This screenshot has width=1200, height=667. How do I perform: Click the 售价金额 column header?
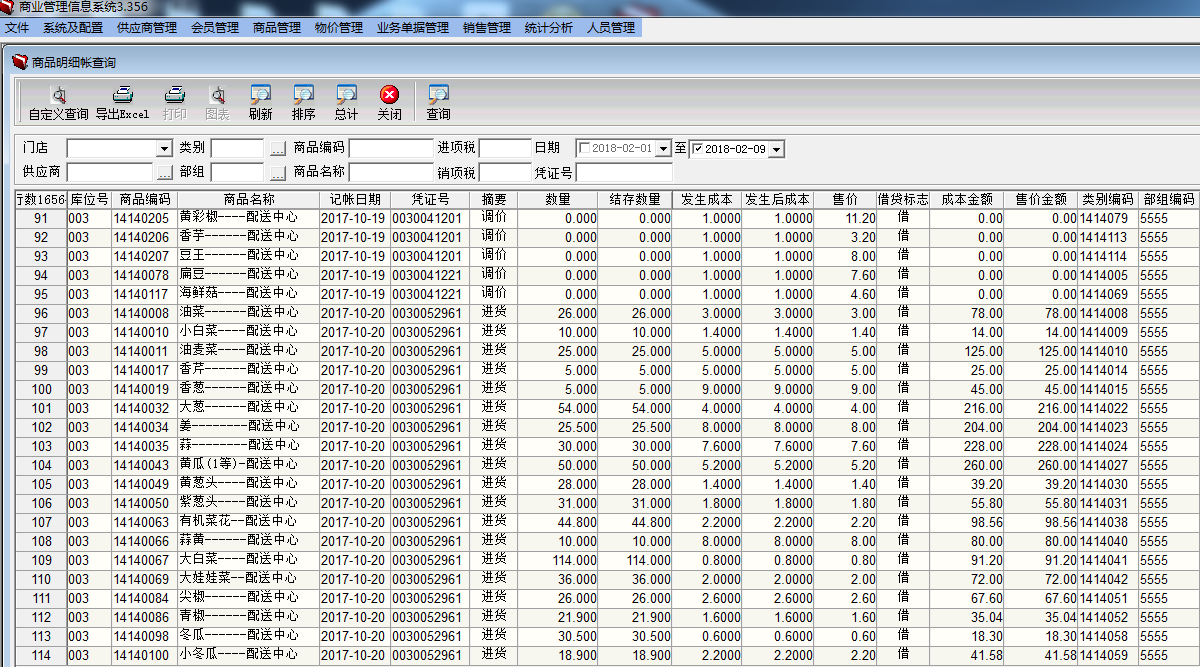point(1041,199)
